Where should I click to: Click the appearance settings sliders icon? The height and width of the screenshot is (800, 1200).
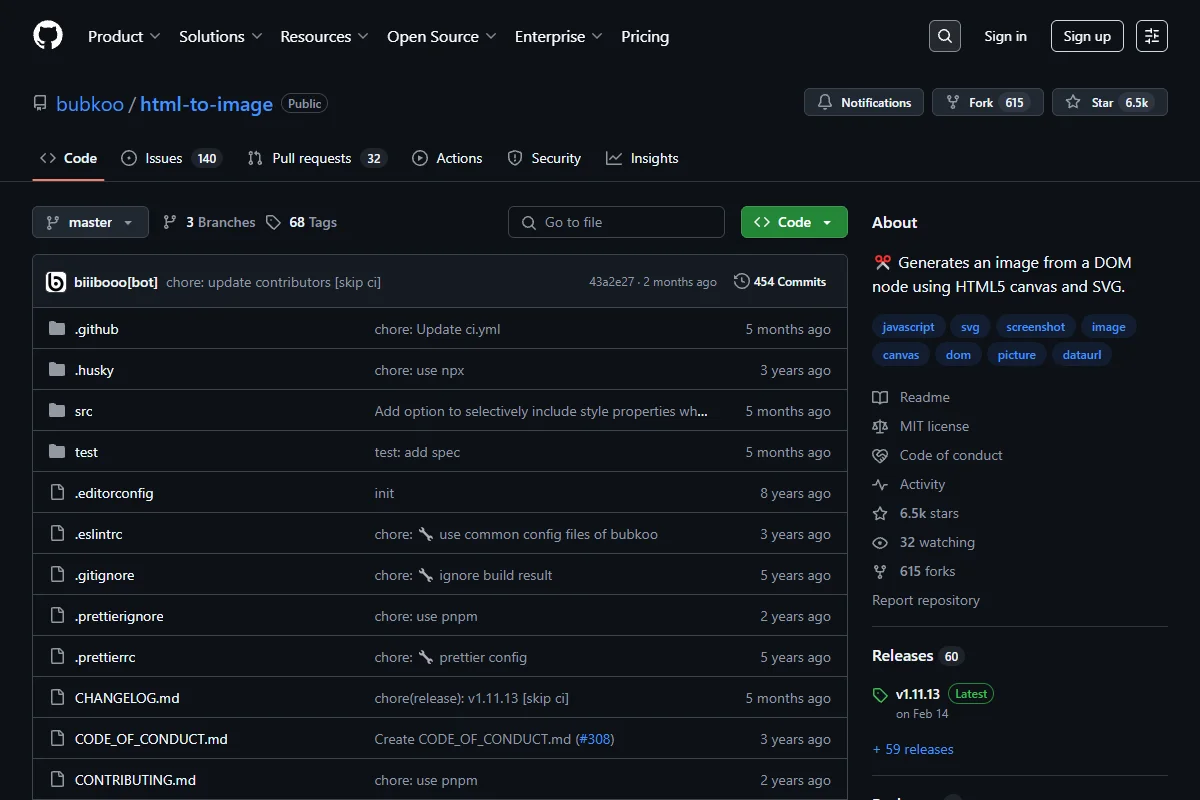coord(1152,36)
